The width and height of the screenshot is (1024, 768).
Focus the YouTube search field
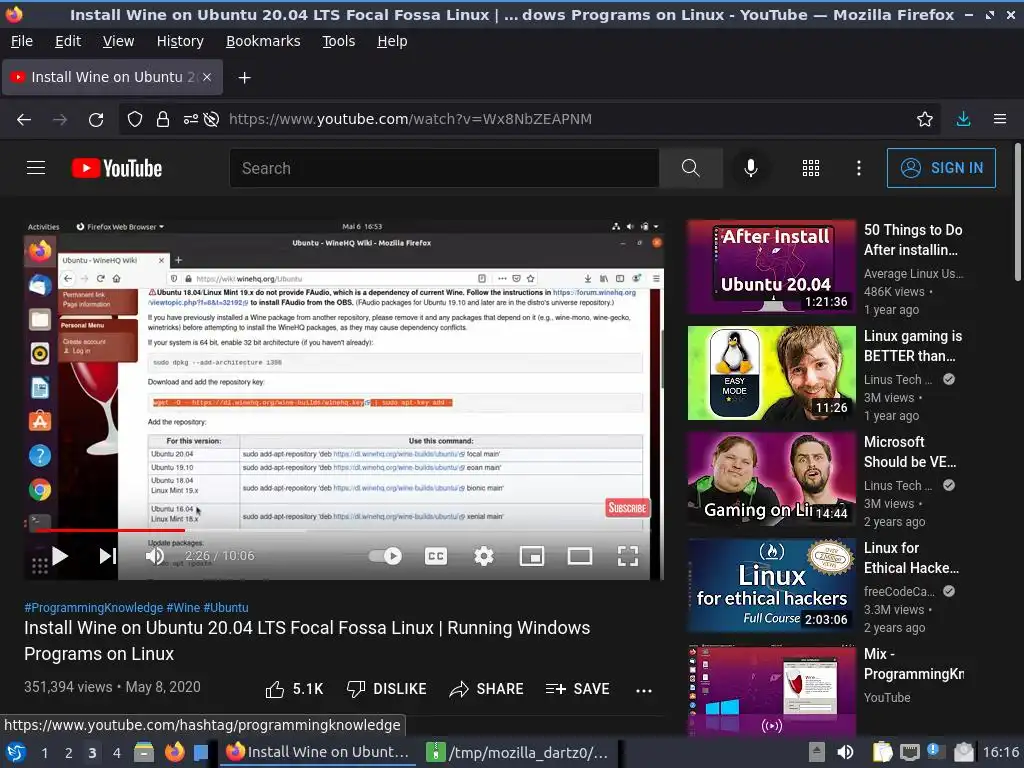pyautogui.click(x=444, y=168)
